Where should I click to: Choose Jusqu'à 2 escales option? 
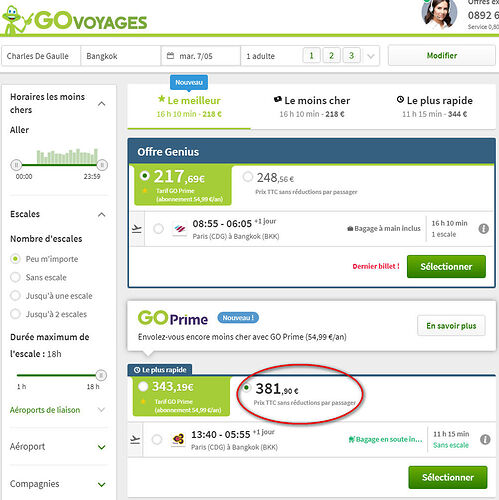point(15,314)
